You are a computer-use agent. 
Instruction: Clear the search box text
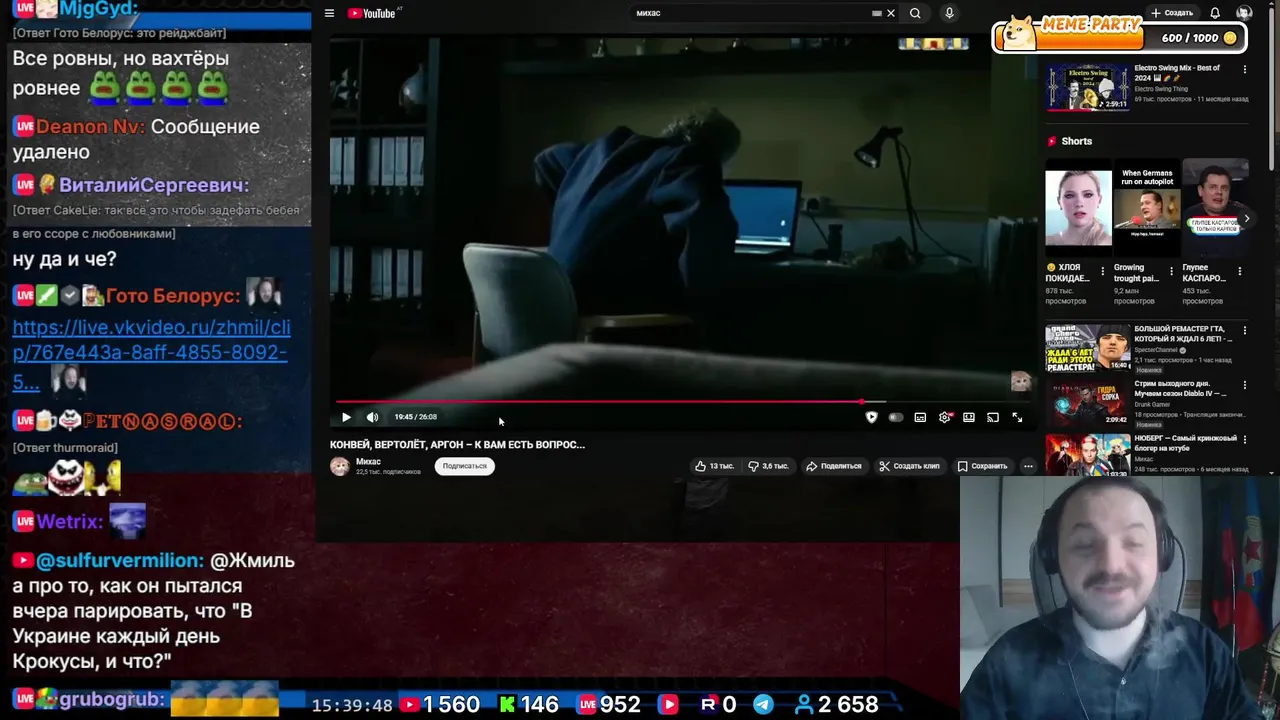click(891, 13)
